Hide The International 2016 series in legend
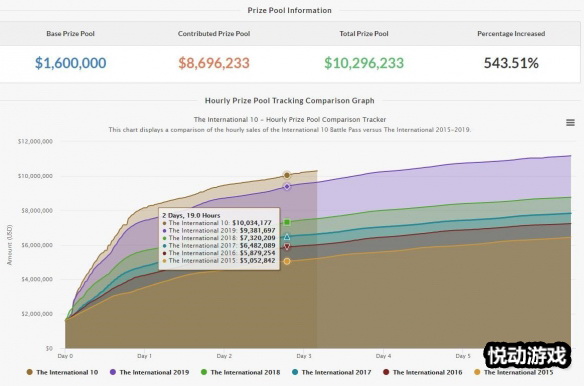584x386 pixels. (422, 372)
